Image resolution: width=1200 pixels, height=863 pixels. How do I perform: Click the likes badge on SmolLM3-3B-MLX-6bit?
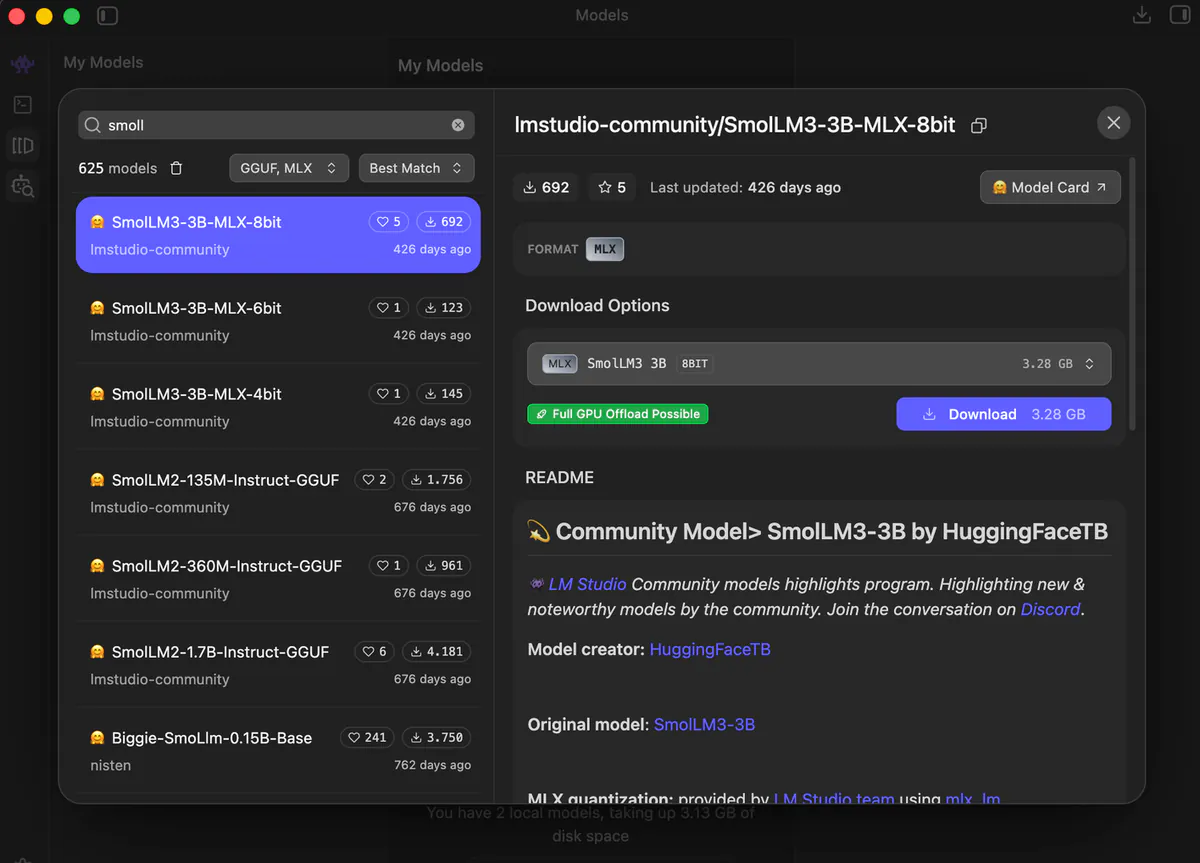[388, 308]
